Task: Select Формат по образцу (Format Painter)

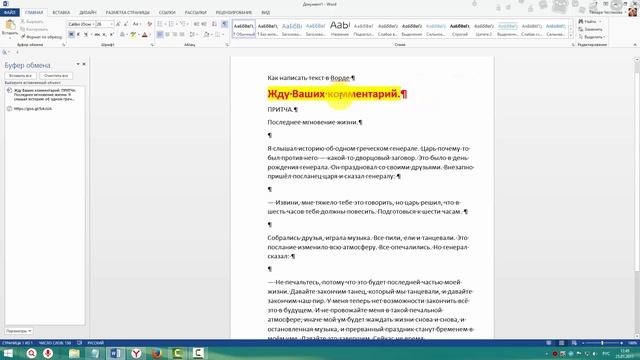Action: tap(42, 37)
